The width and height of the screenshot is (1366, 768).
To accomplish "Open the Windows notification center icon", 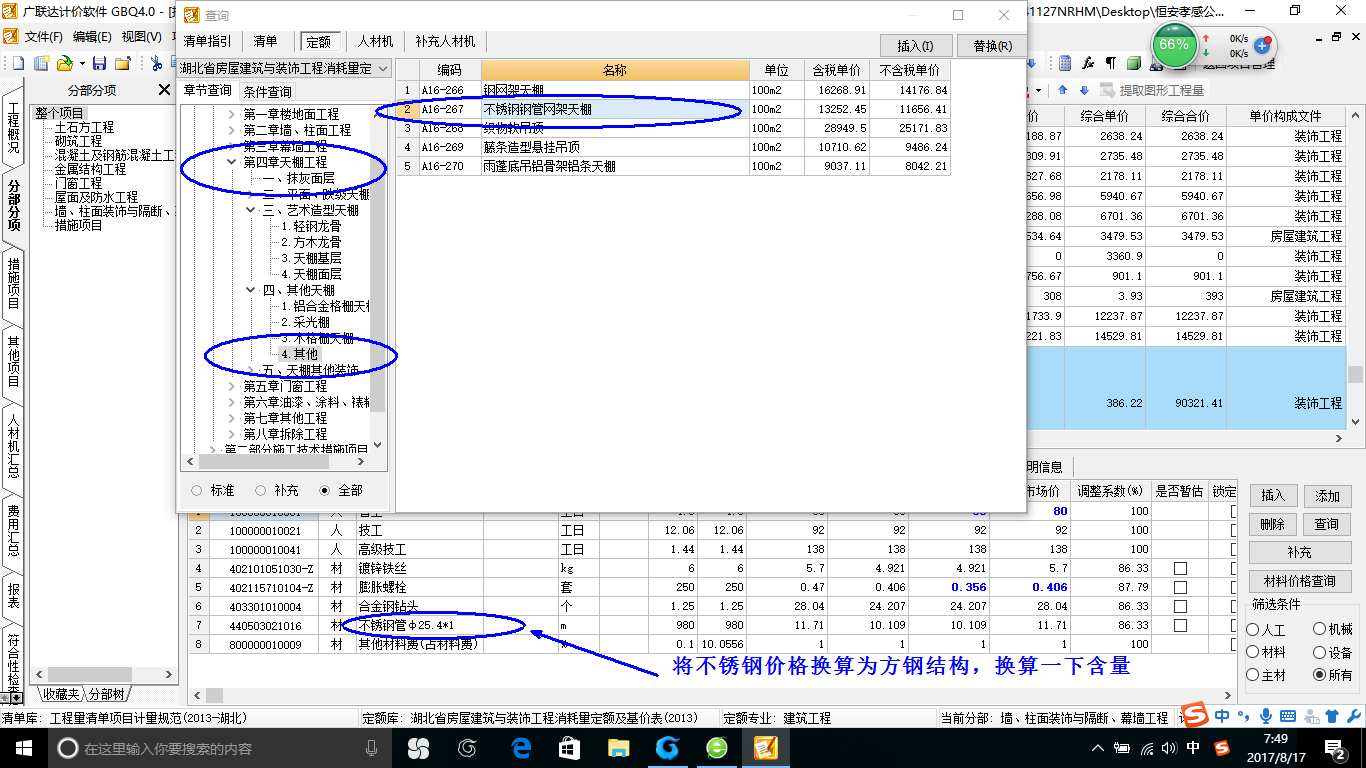I will point(1337,747).
